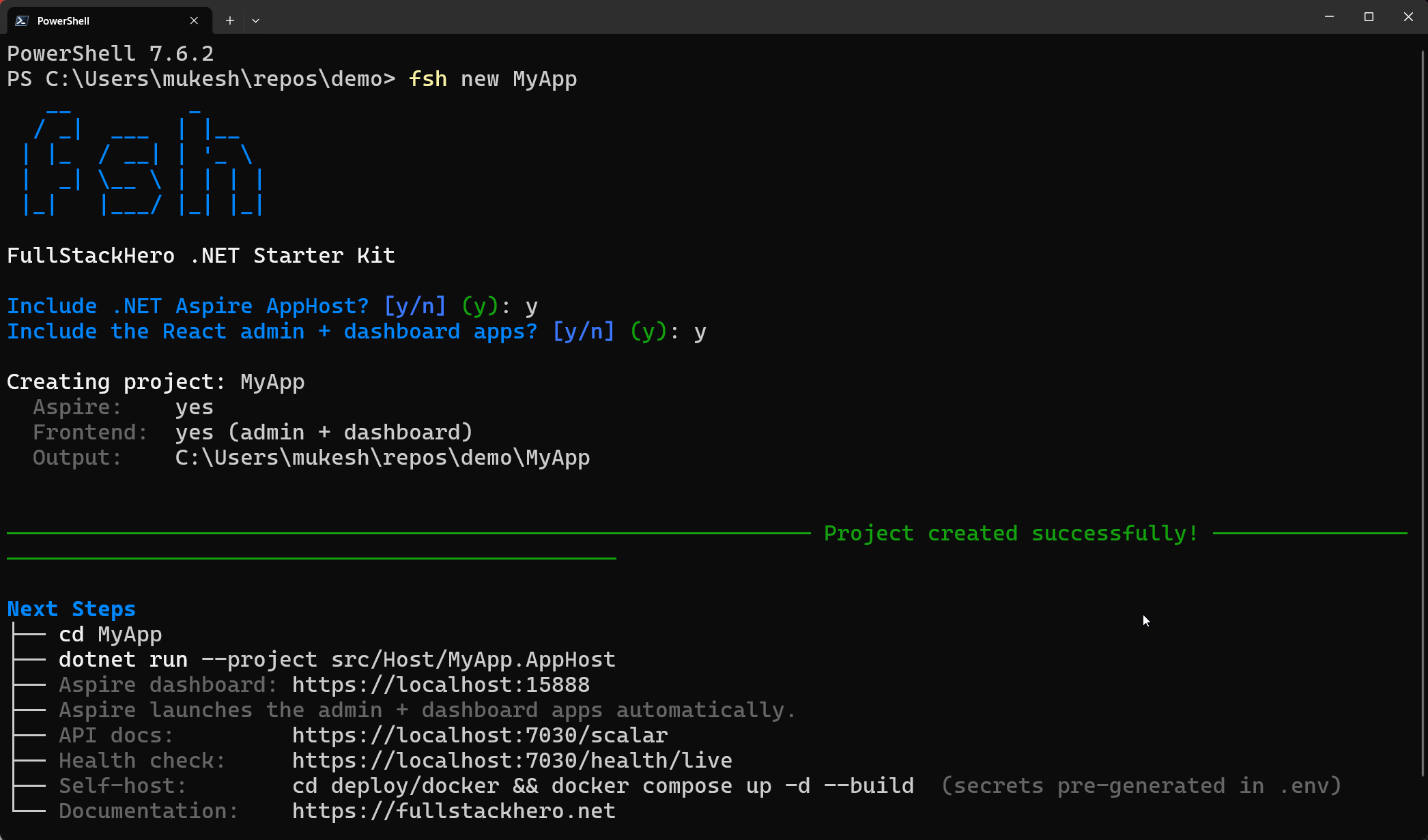Click the 'Self-host:' label
Image resolution: width=1428 pixels, height=840 pixels.
123,786
